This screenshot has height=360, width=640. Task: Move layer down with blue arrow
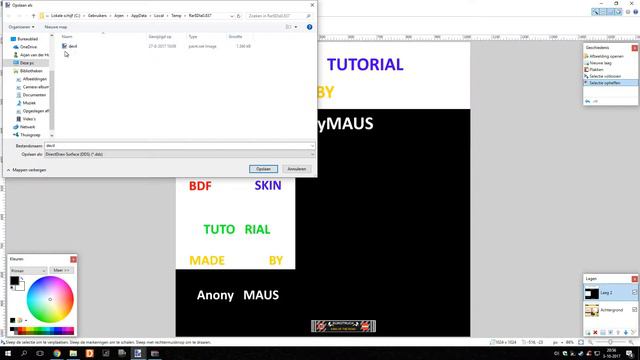pyautogui.click(x=626, y=332)
